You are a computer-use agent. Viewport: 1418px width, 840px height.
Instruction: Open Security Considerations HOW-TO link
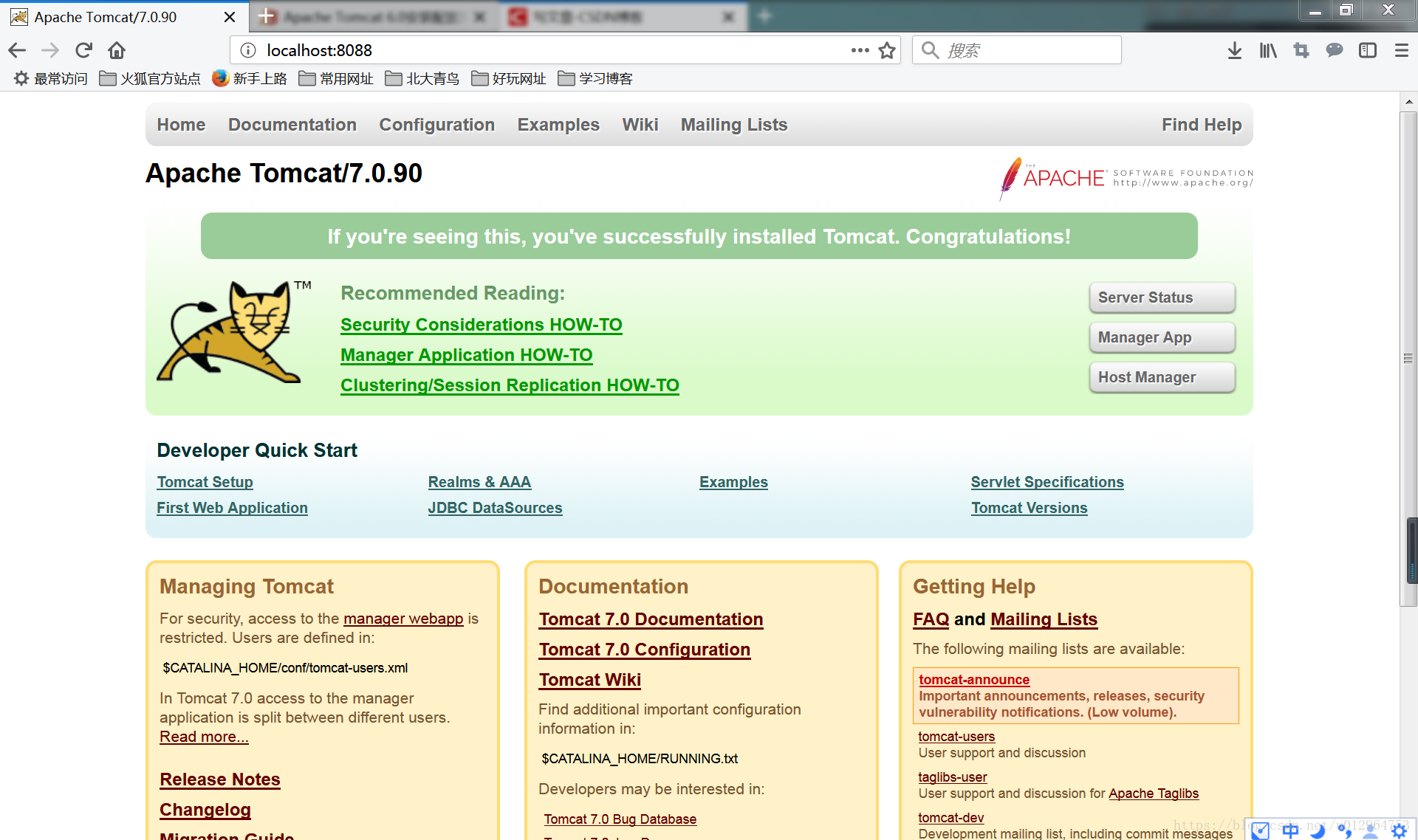tap(482, 325)
